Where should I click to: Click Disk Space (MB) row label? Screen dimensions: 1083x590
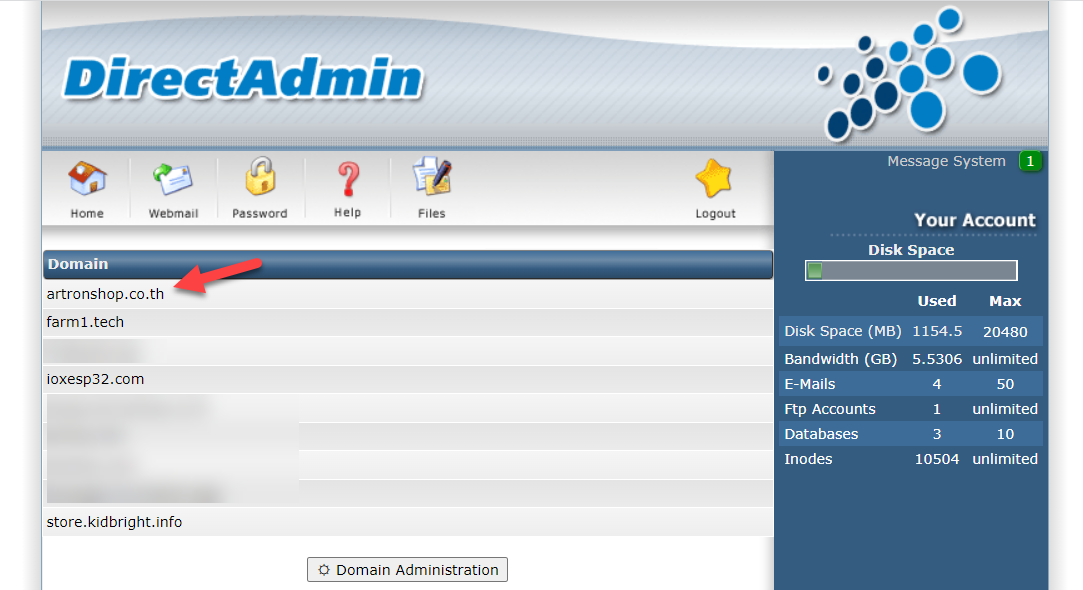(843, 331)
